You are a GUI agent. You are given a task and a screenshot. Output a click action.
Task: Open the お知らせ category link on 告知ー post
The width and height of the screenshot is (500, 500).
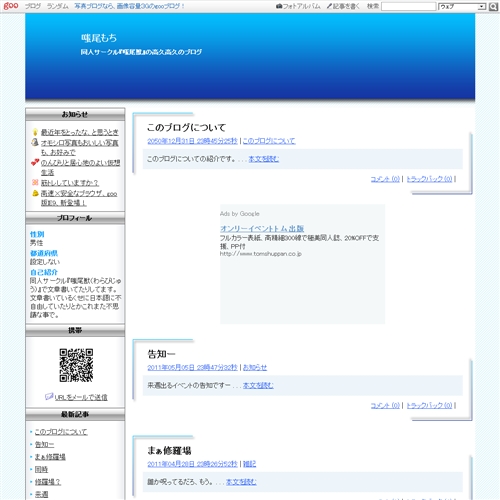(x=255, y=367)
